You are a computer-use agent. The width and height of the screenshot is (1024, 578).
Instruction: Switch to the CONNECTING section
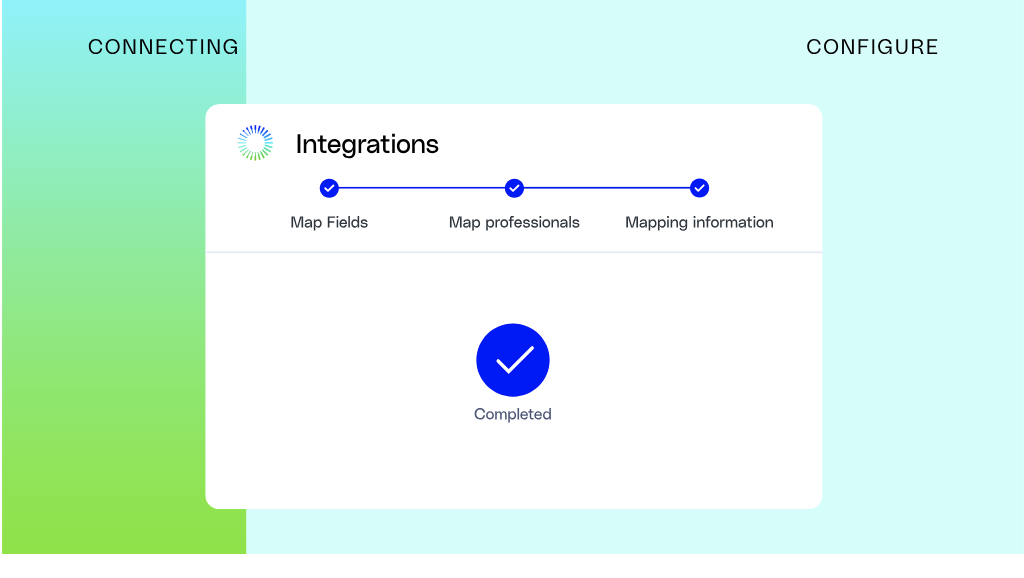[x=163, y=46]
